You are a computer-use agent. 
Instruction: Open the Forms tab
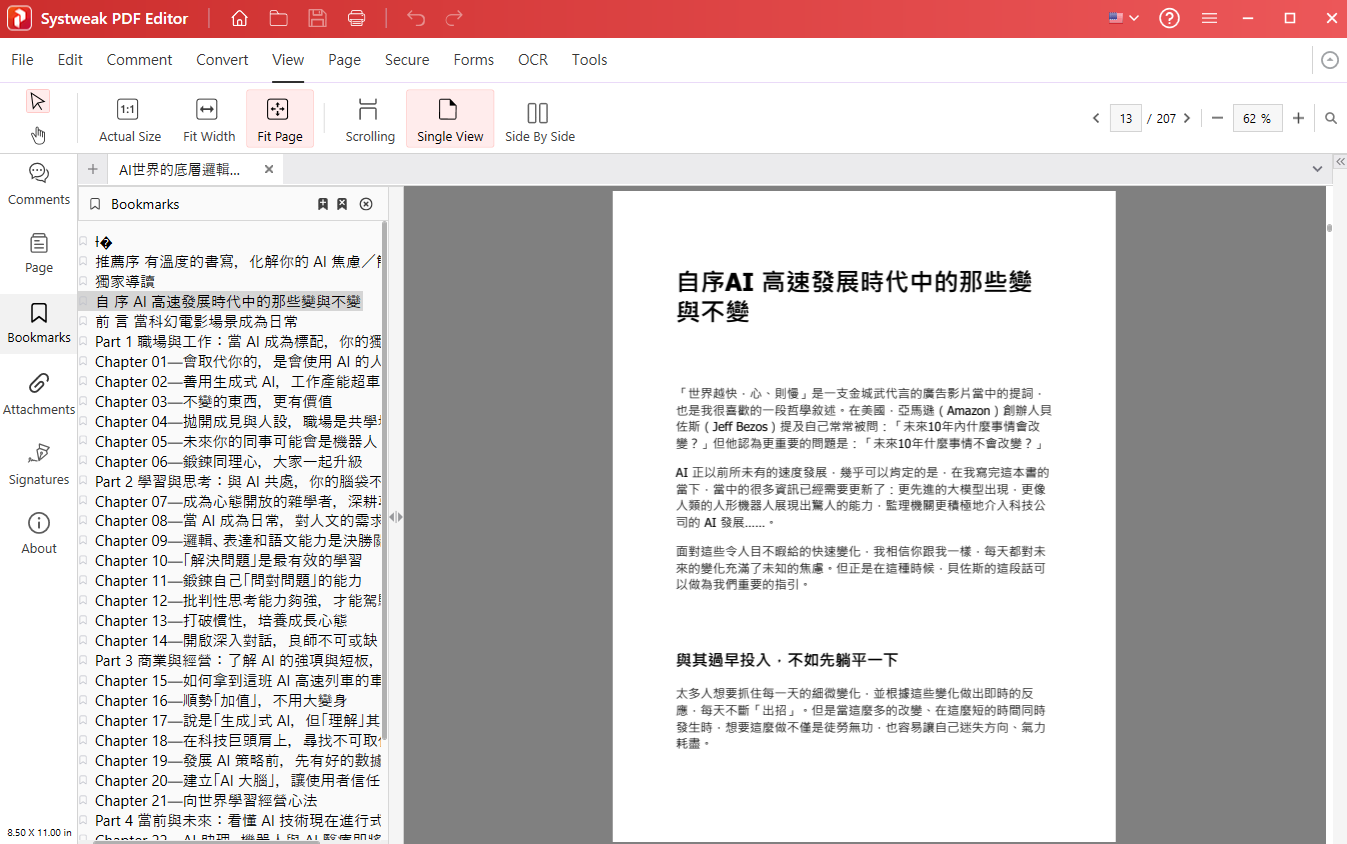473,60
